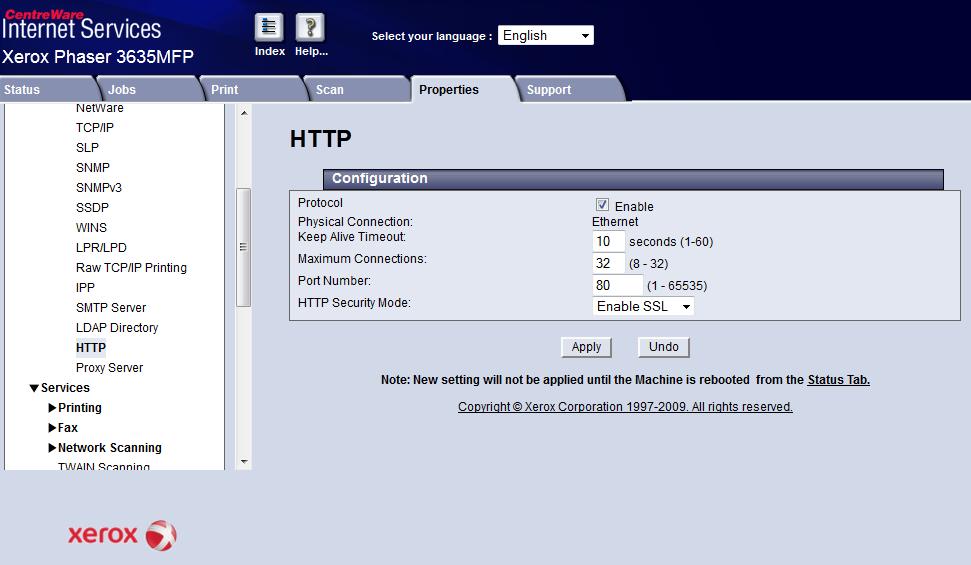Expand the Fax tree node
Screen dimensions: 971x565
53,427
